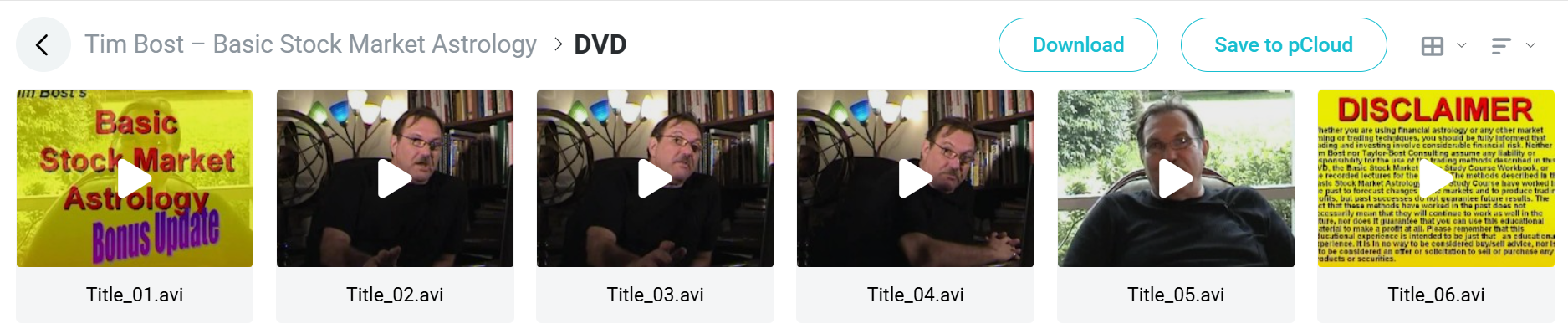Play the Title_05.avi outdoor video
This screenshot has width=1568, height=334.
point(1176,178)
